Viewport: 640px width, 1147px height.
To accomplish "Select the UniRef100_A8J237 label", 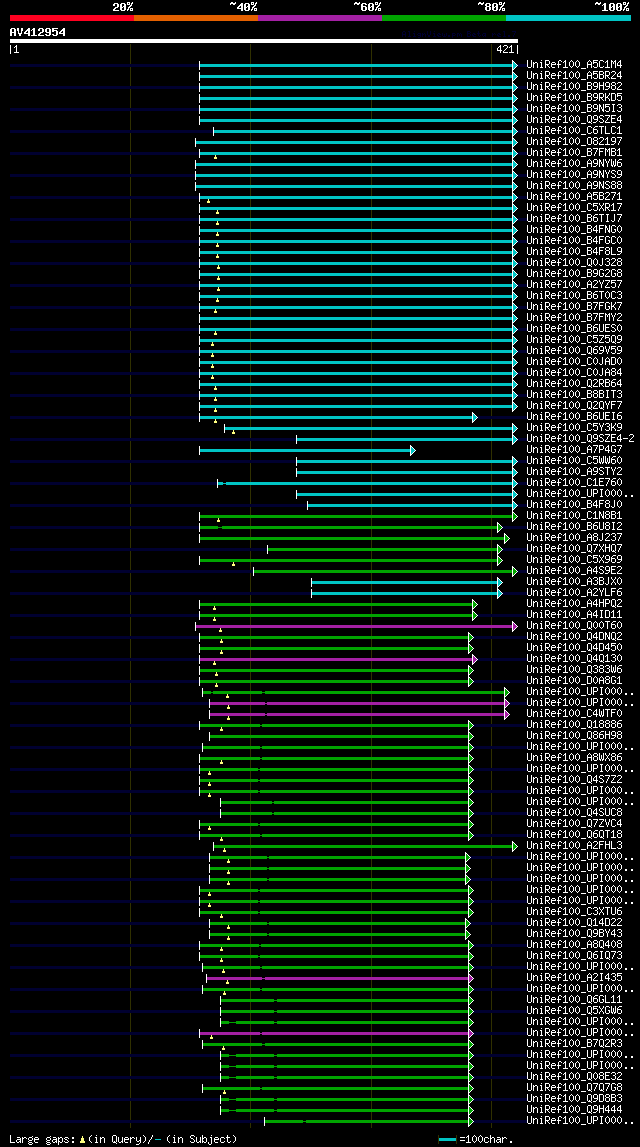I will click(x=574, y=537).
